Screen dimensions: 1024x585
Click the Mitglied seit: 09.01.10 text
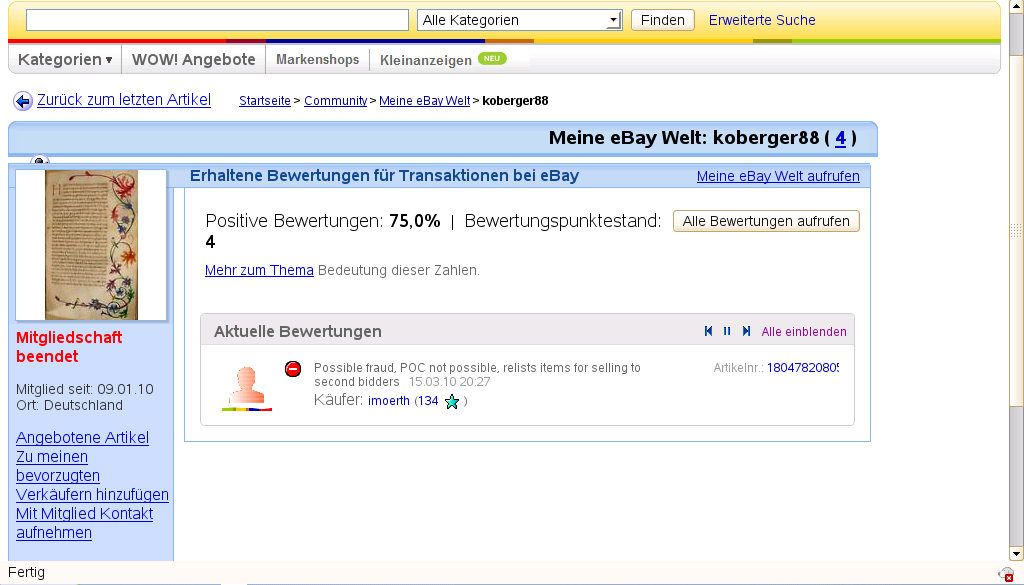pos(85,389)
